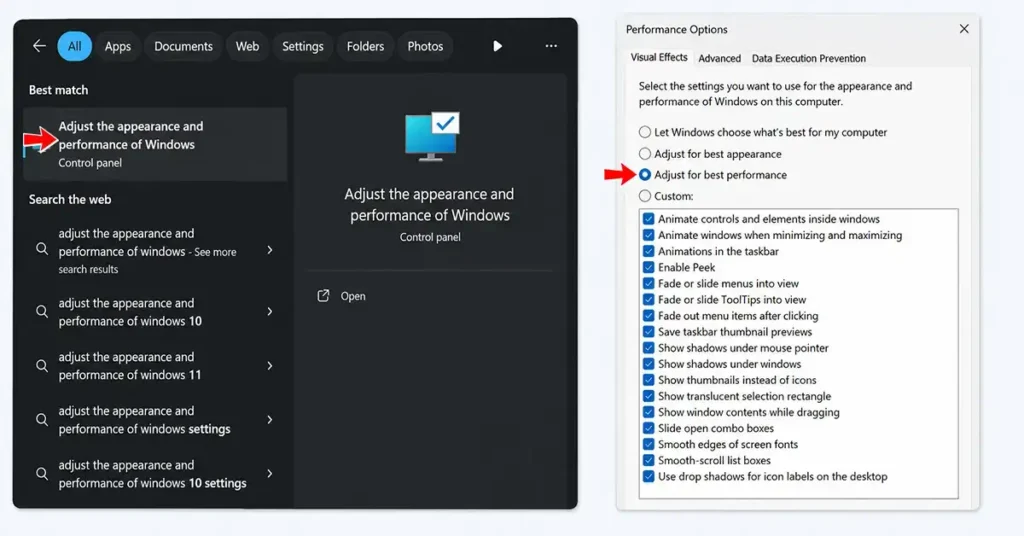
Task: Toggle 'Smooth-scroll list boxes' checkbox
Action: tap(648, 460)
